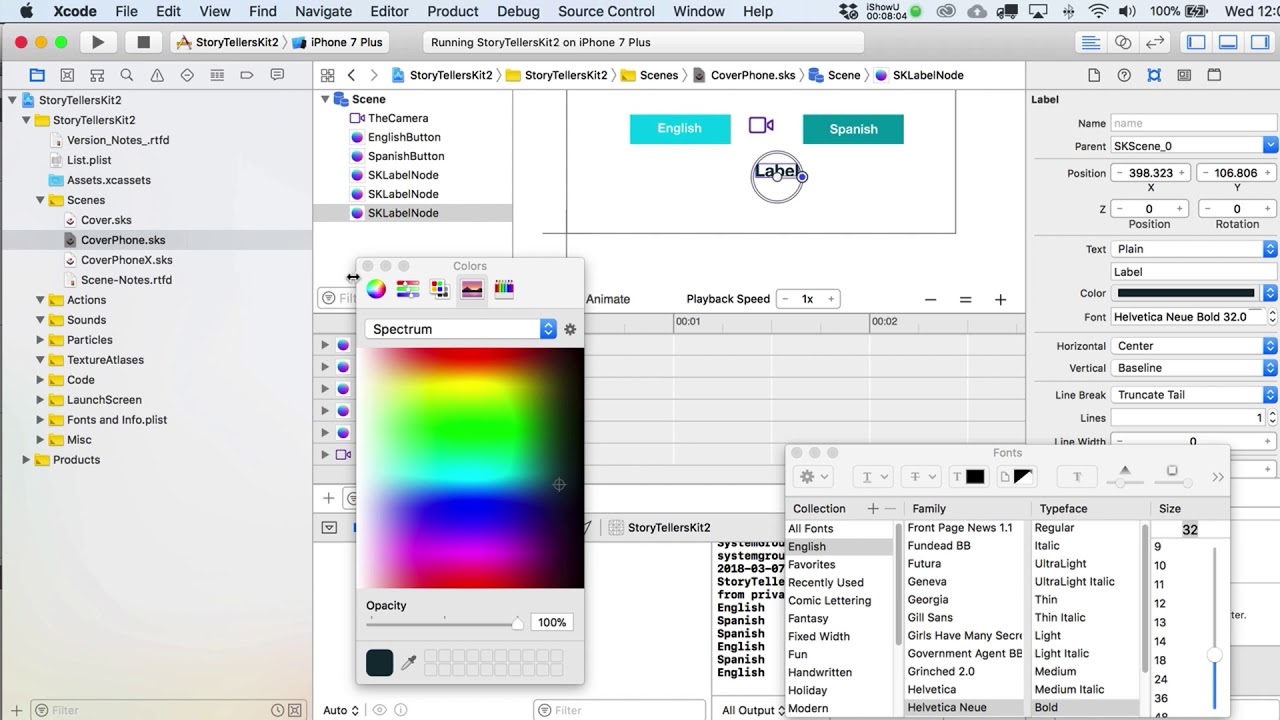1280x720 pixels.
Task: Run the project with the Play button
Action: coord(98,42)
